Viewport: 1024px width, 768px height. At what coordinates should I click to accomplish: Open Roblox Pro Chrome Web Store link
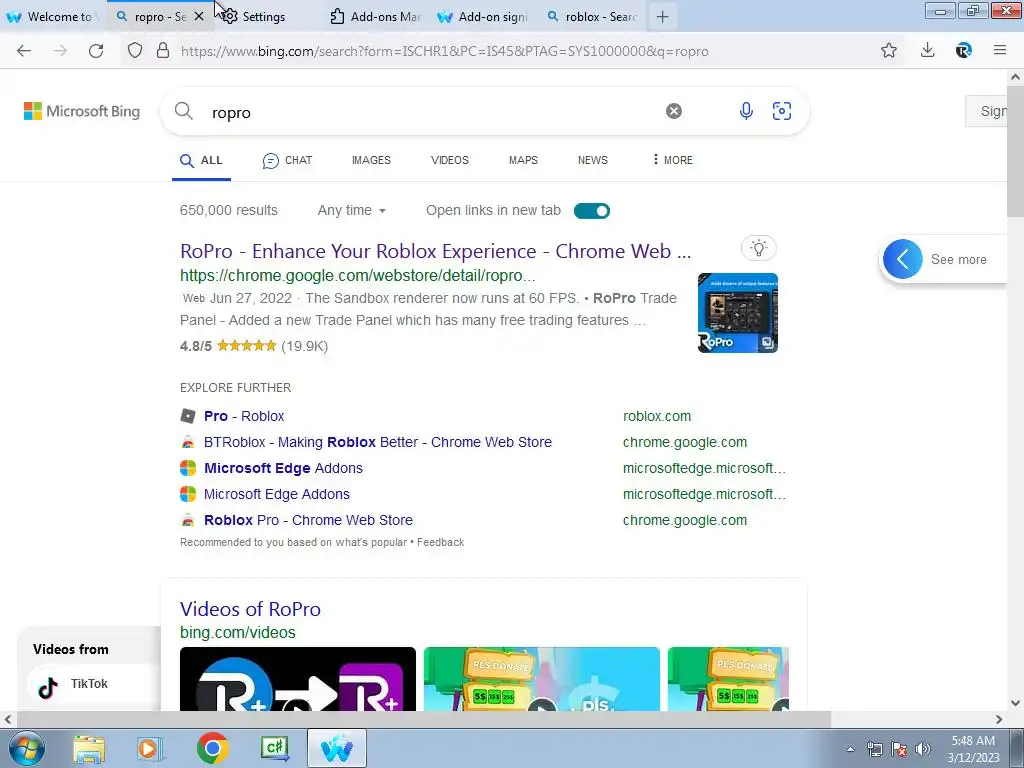pos(308,520)
